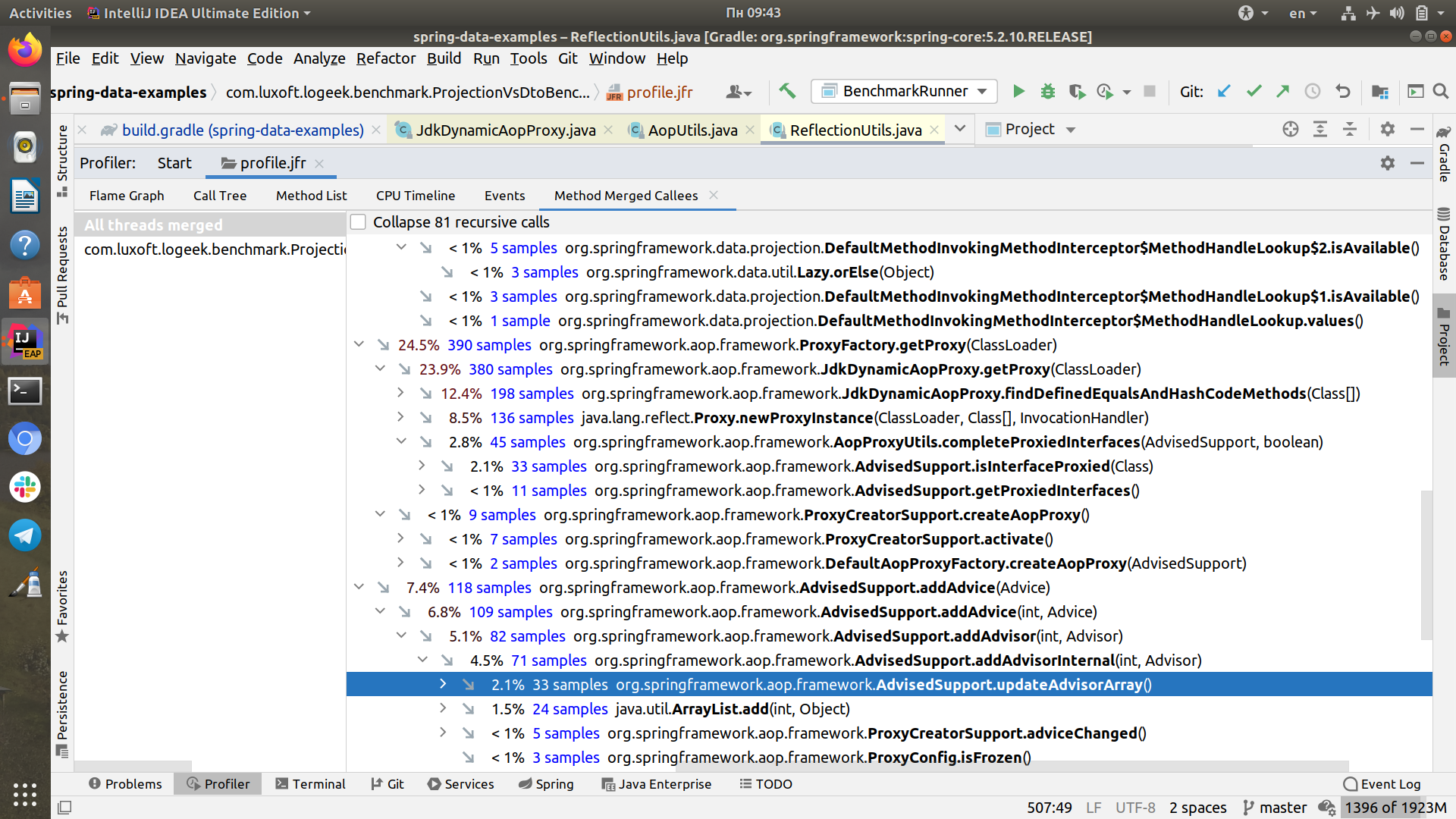
Task: Collapse ProxyFactory.getProxy tree node
Action: [359, 344]
